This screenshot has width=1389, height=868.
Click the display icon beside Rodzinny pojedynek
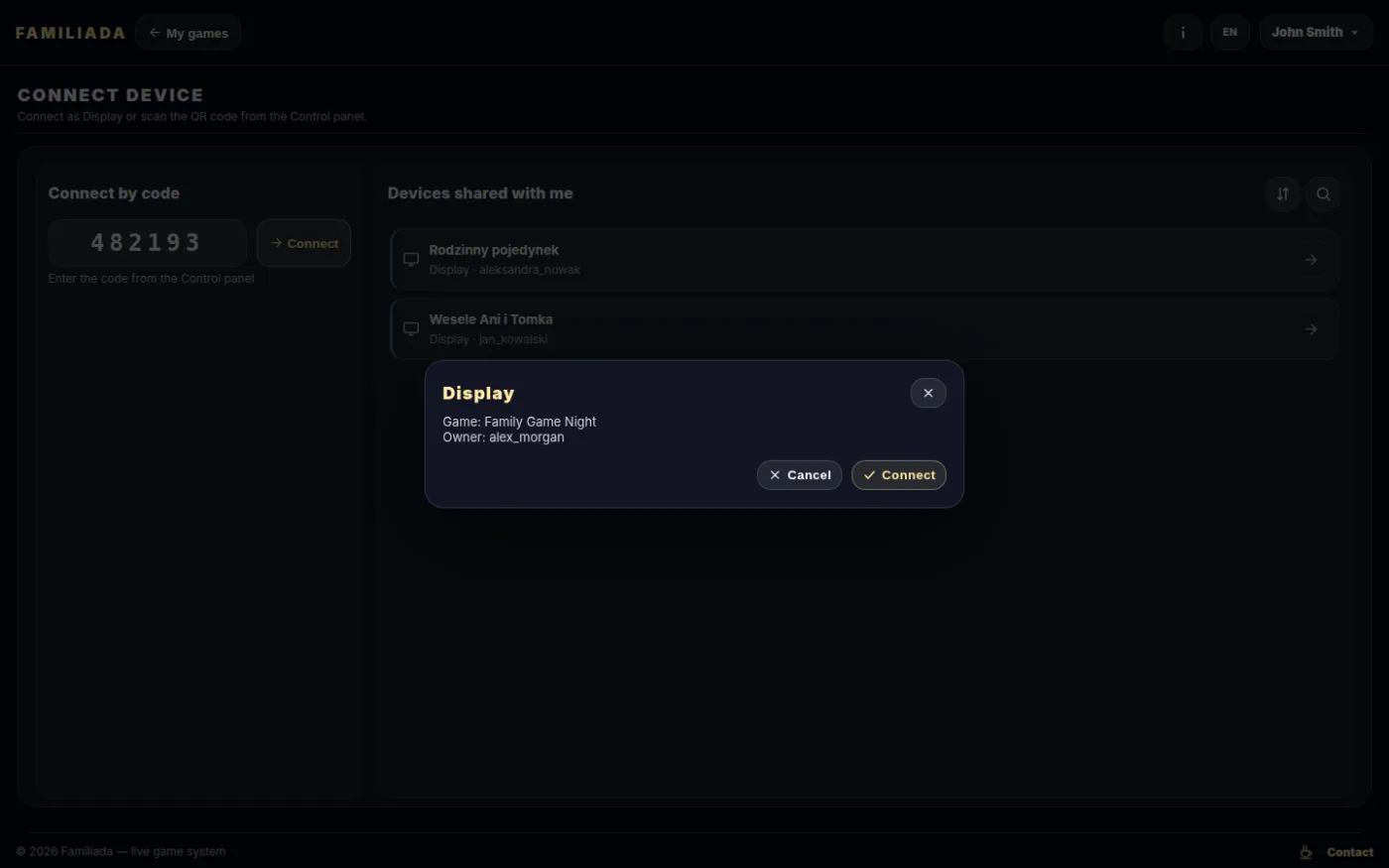(x=411, y=260)
